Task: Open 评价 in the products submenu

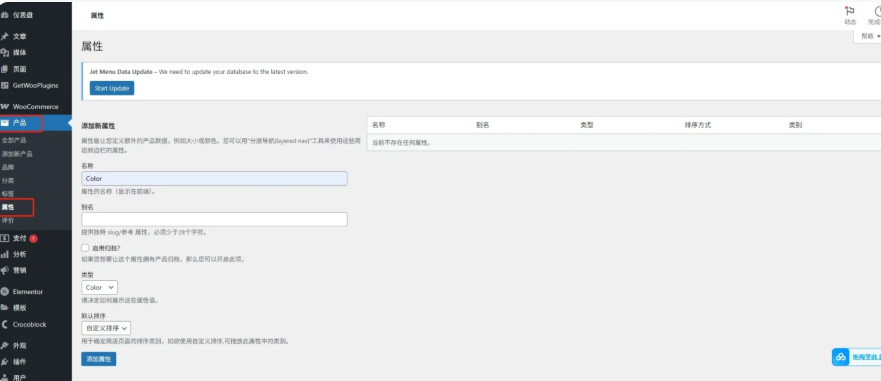Action: pyautogui.click(x=8, y=220)
